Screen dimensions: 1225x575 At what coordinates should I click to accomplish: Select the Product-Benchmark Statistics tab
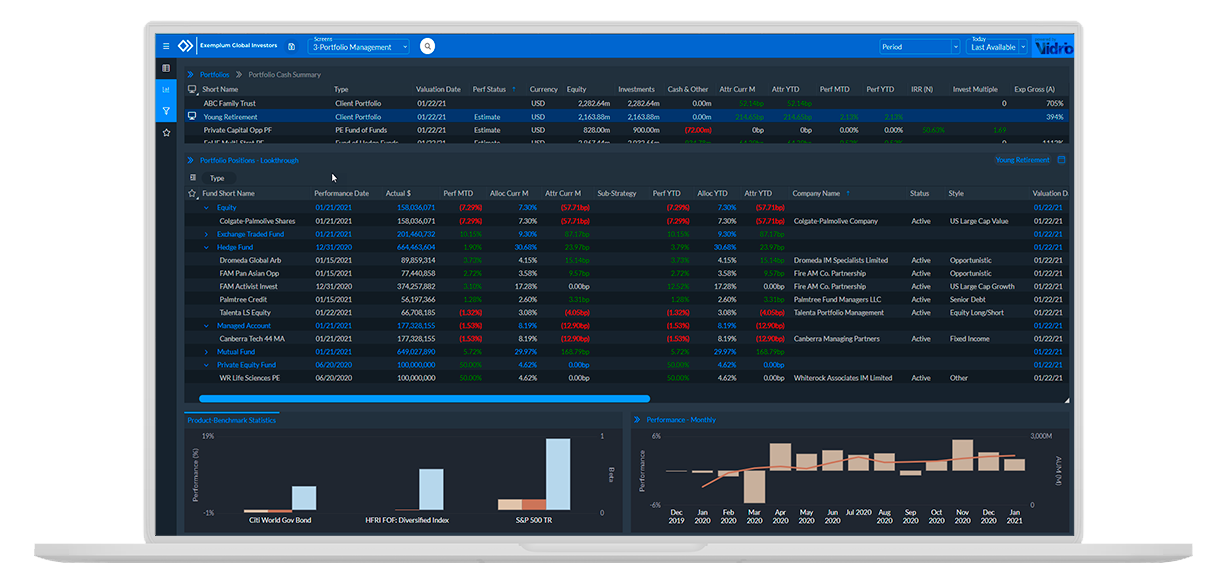[231, 420]
